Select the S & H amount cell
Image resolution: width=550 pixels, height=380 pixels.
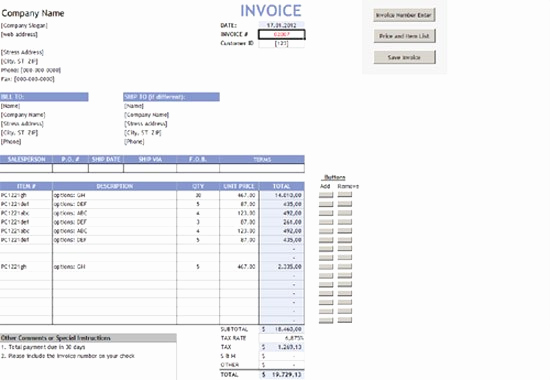point(282,356)
